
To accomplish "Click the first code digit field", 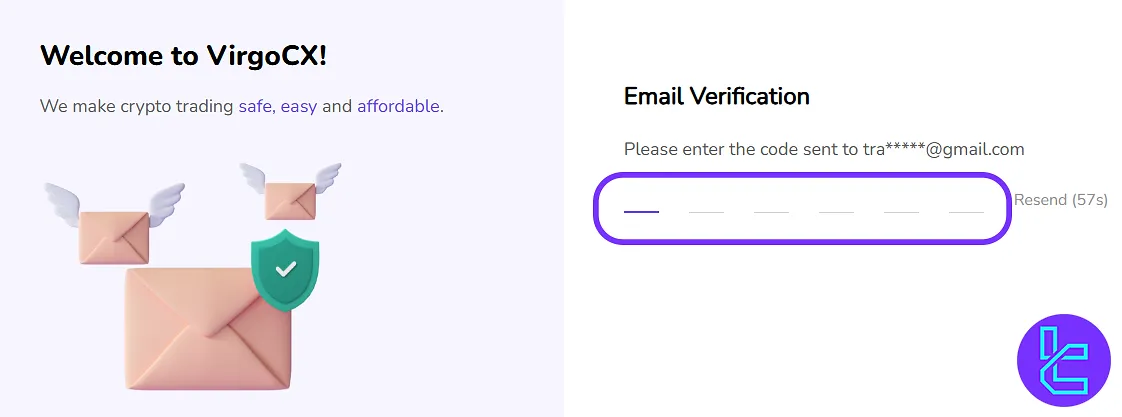I will (x=641, y=203).
